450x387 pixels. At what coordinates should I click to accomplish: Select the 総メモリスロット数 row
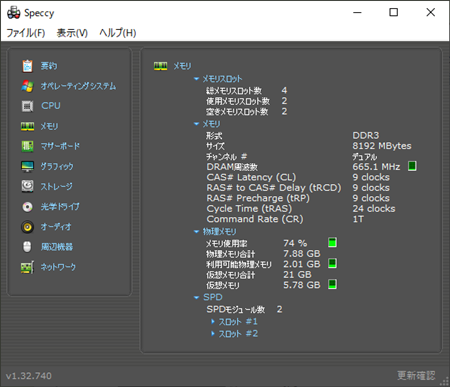246,90
